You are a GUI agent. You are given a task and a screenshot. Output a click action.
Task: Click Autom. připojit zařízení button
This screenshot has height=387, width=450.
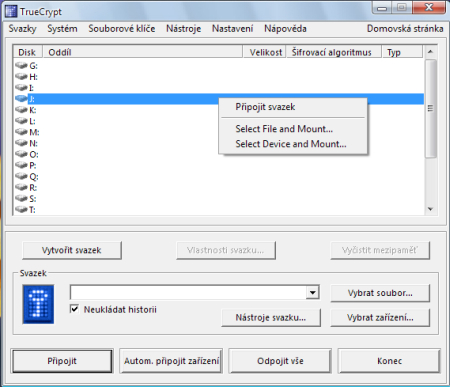point(171,361)
